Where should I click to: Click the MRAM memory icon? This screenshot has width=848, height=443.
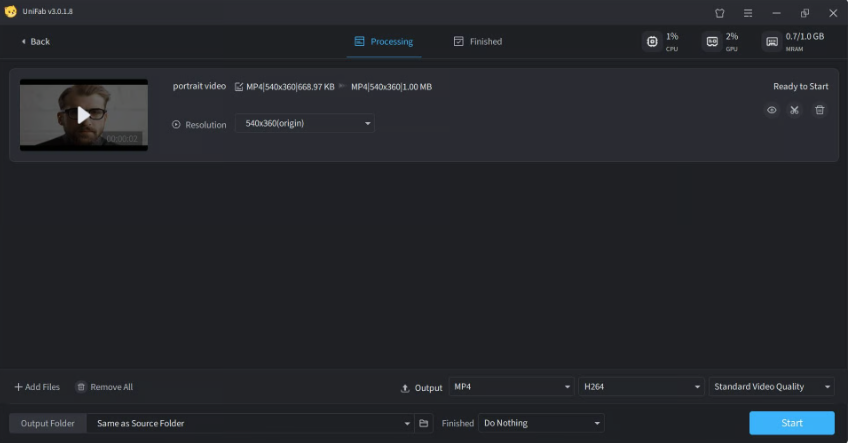point(771,41)
